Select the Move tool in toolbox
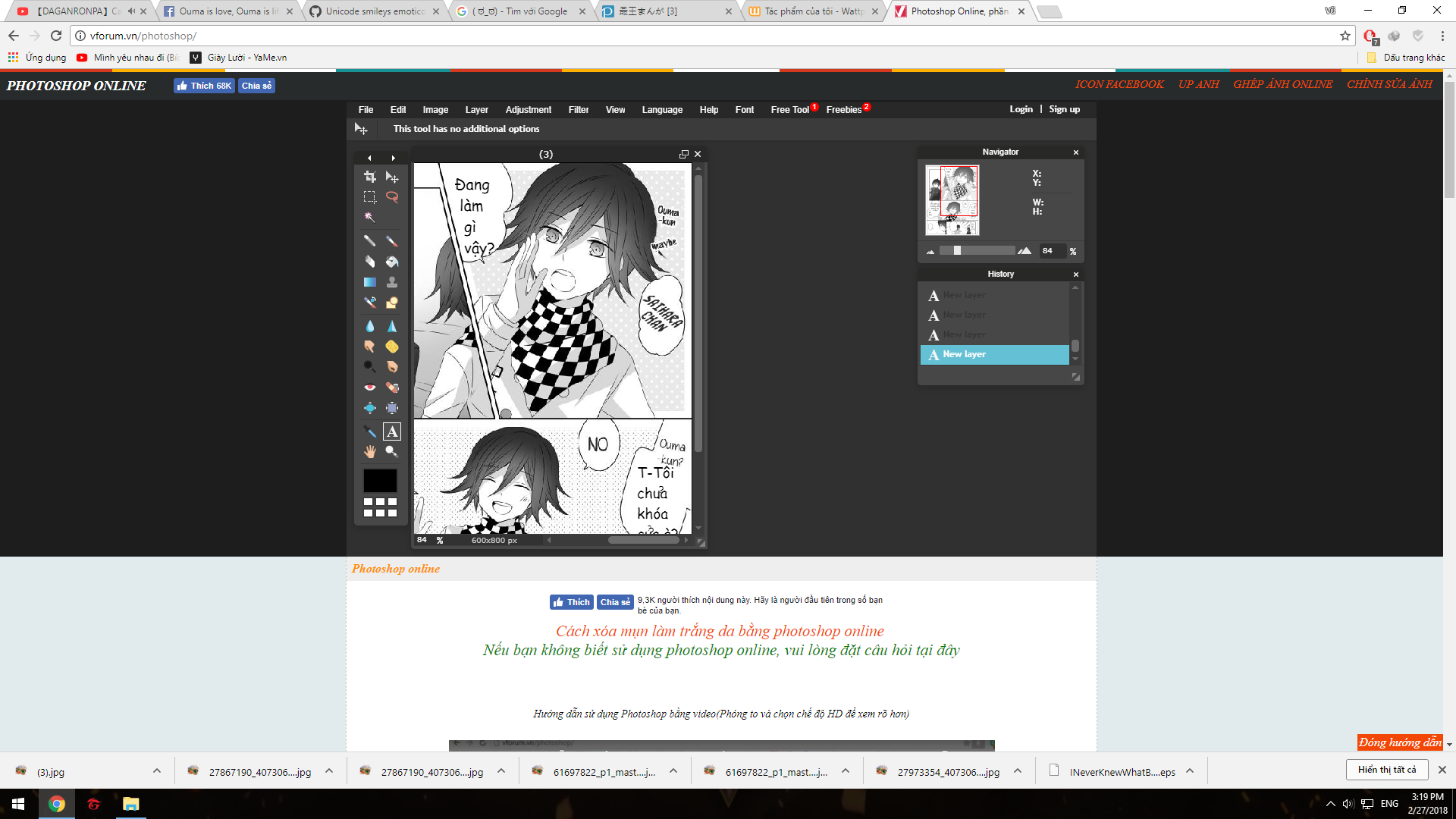Image resolution: width=1456 pixels, height=819 pixels. click(392, 177)
